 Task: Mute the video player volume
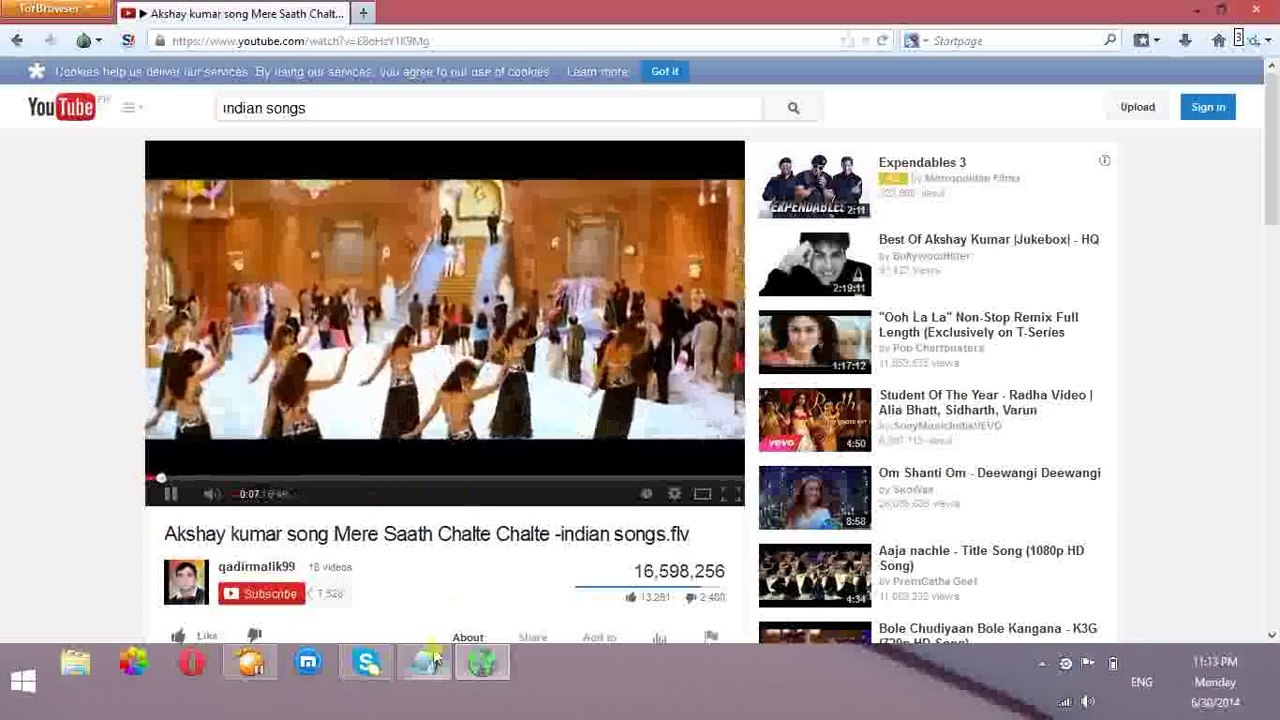(x=211, y=493)
